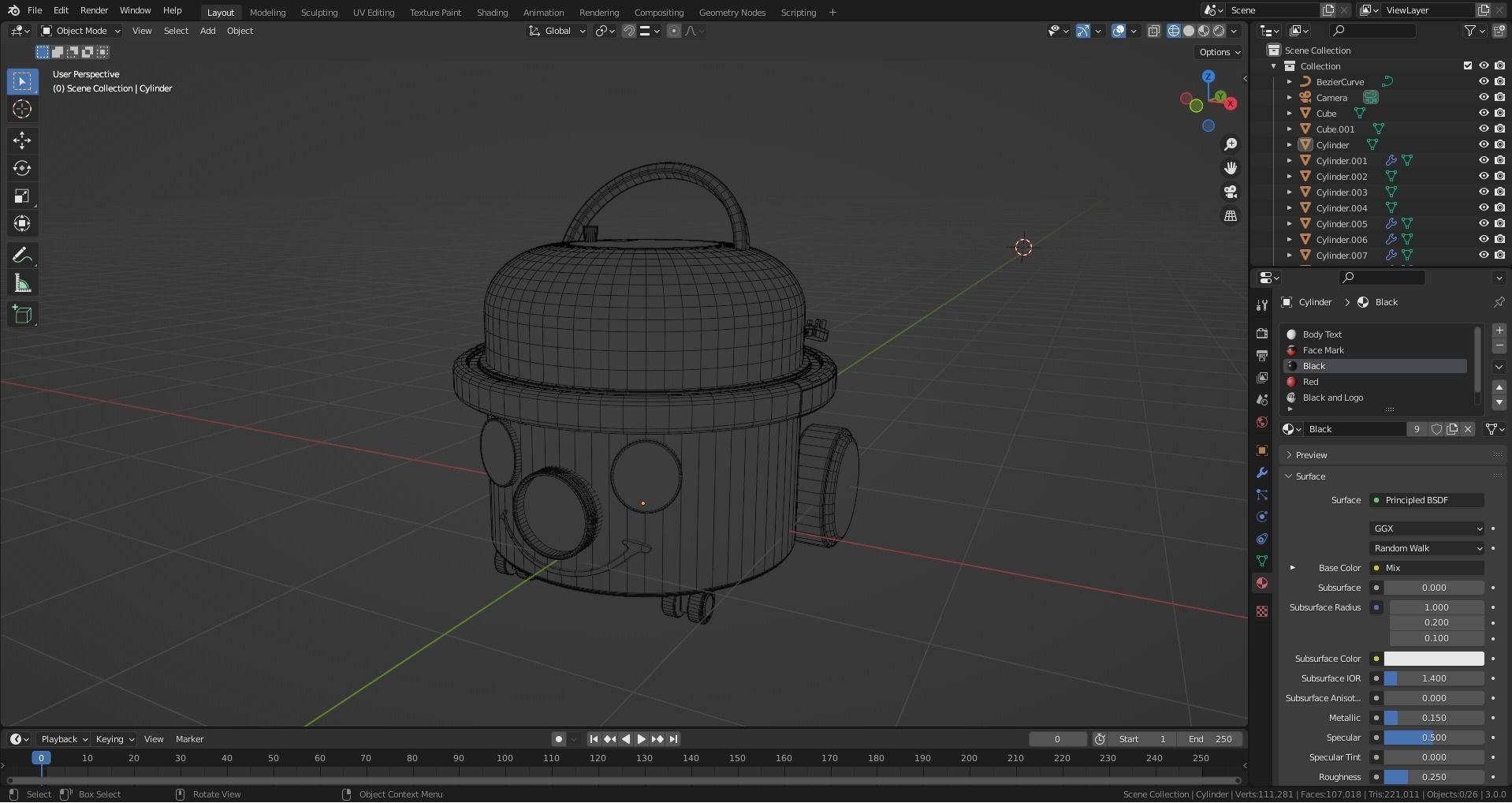The height and width of the screenshot is (803, 1512).
Task: Jump to the start frame
Action: point(594,739)
